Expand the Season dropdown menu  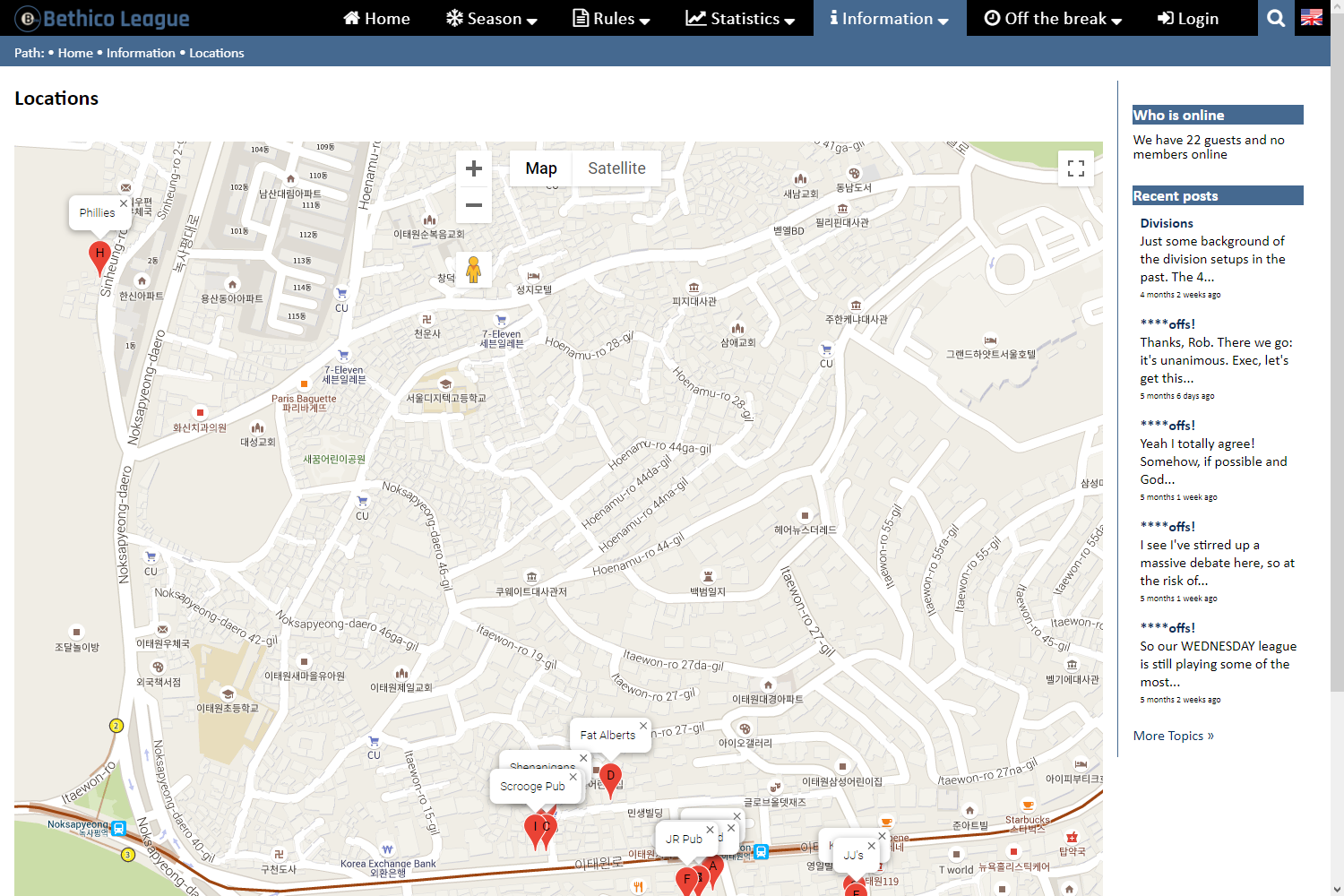pyautogui.click(x=492, y=19)
